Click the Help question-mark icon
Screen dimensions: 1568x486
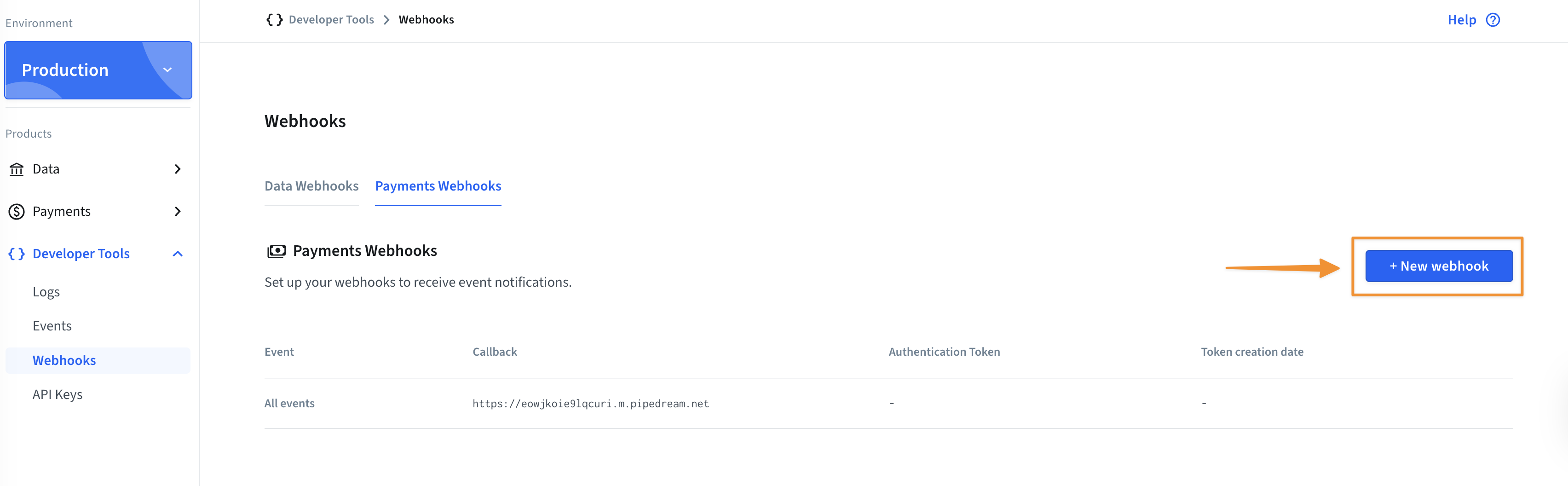(x=1493, y=20)
